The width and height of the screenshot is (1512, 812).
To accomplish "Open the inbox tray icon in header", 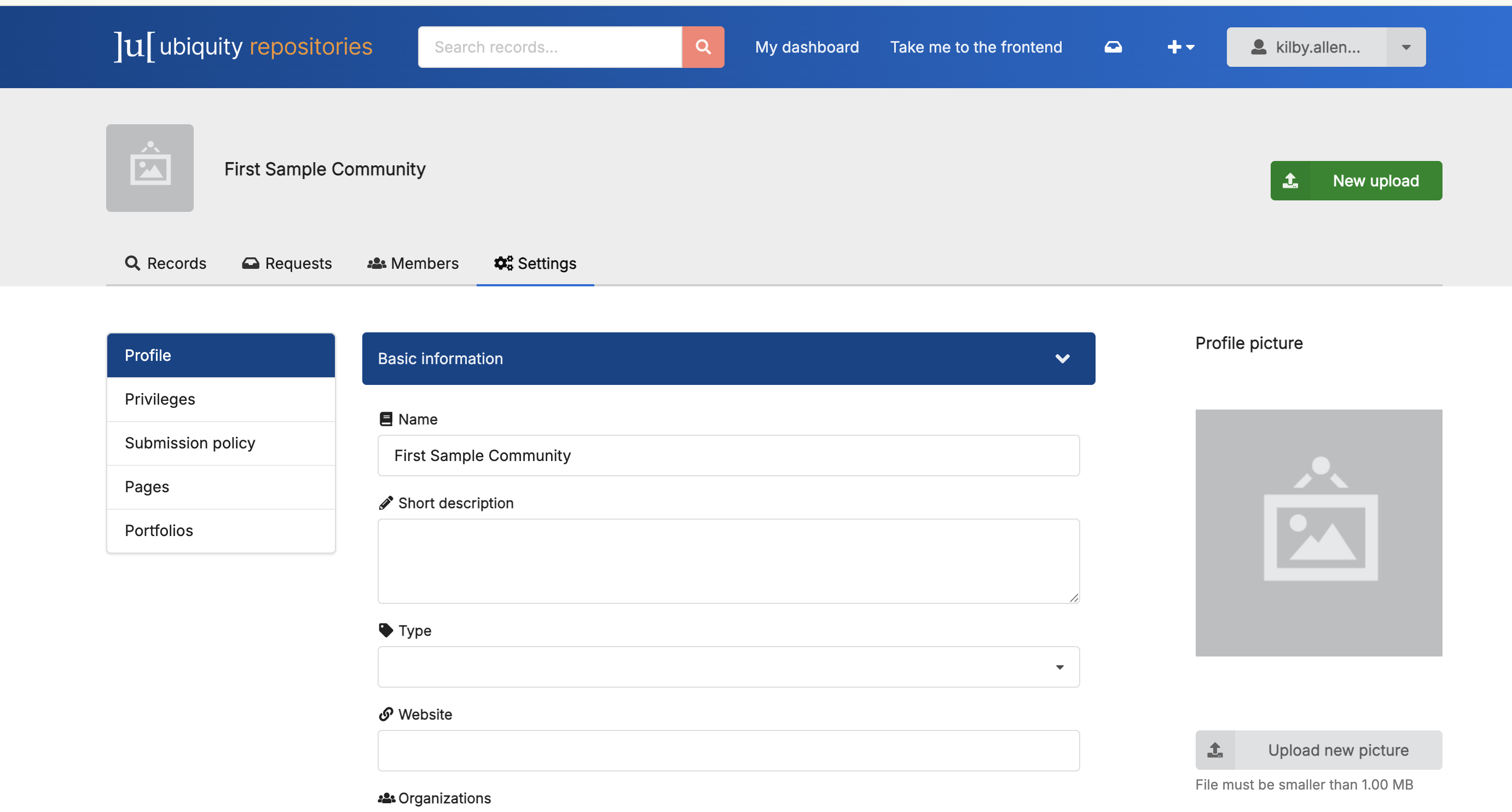I will coord(1113,47).
